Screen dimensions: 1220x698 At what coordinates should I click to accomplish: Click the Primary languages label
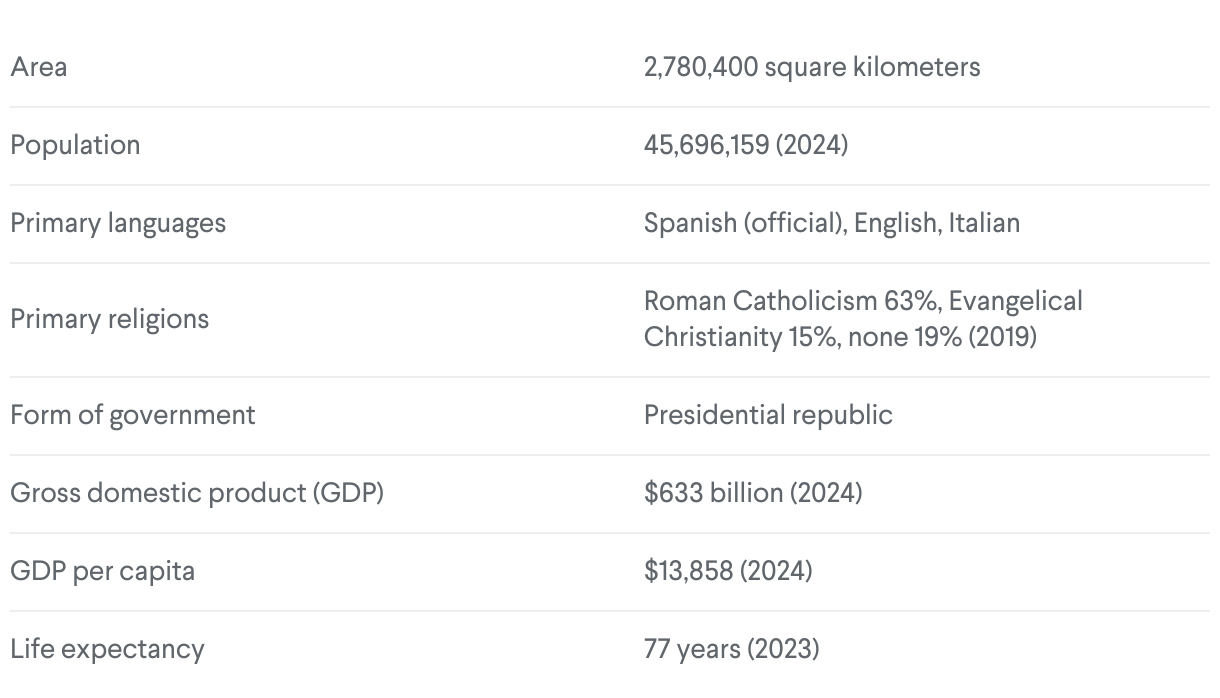[118, 222]
